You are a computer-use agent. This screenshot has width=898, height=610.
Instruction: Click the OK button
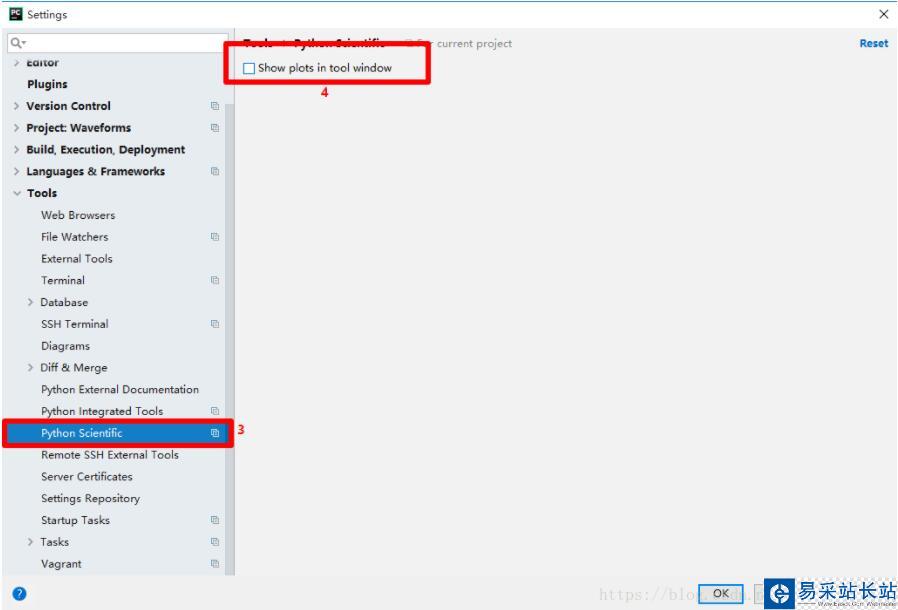coord(721,593)
